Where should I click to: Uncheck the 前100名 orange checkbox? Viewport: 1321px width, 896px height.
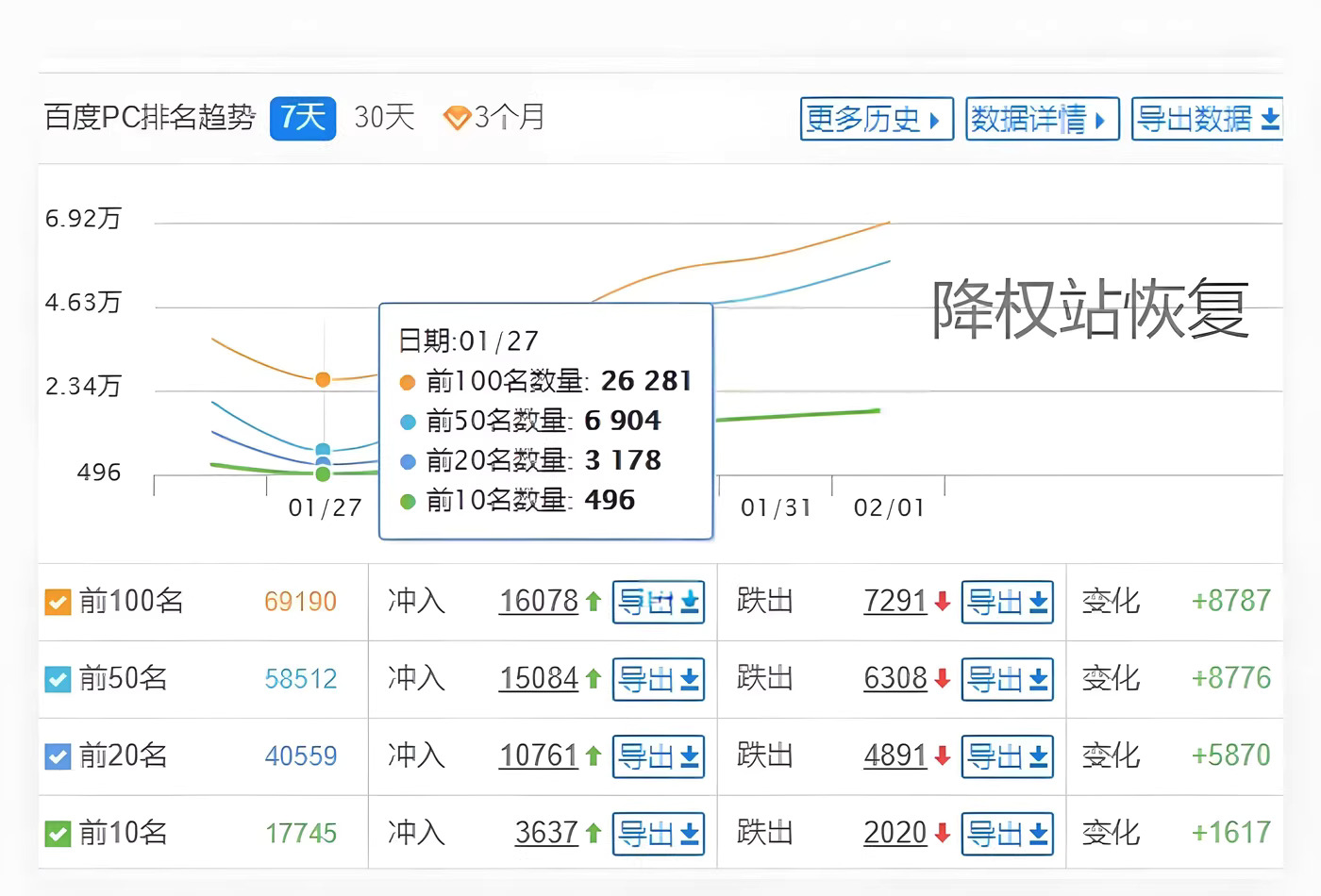pos(58,602)
